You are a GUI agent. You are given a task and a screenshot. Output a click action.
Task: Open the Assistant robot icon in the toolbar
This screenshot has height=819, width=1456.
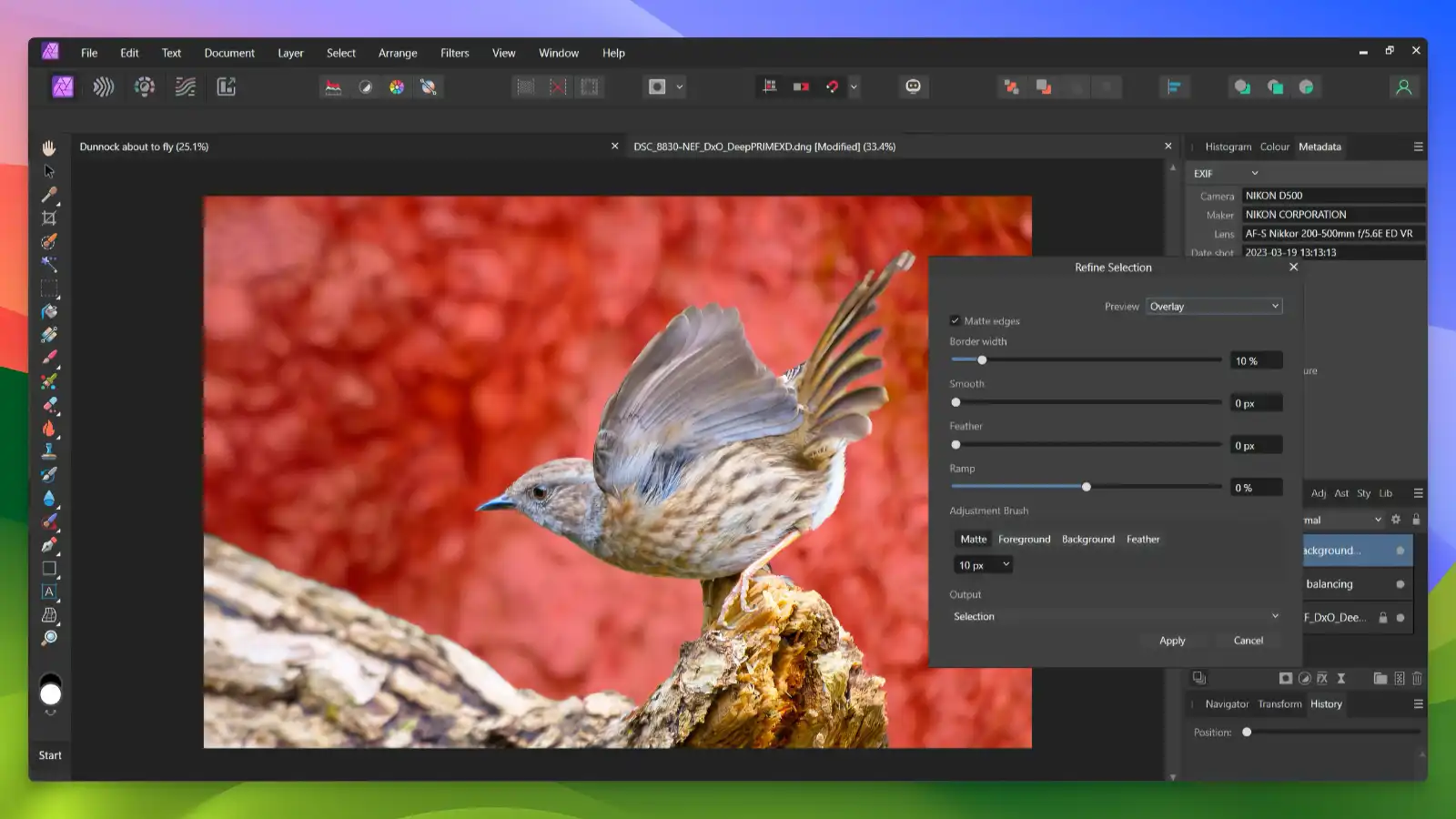pos(914,86)
